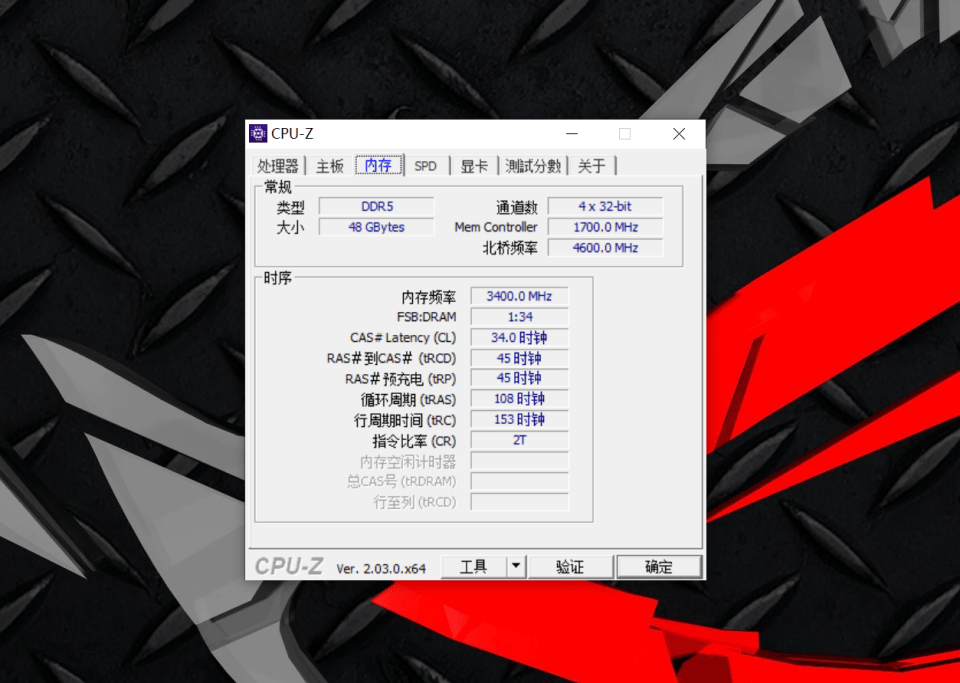Open the 主板 tab
960x683 pixels.
pos(330,166)
